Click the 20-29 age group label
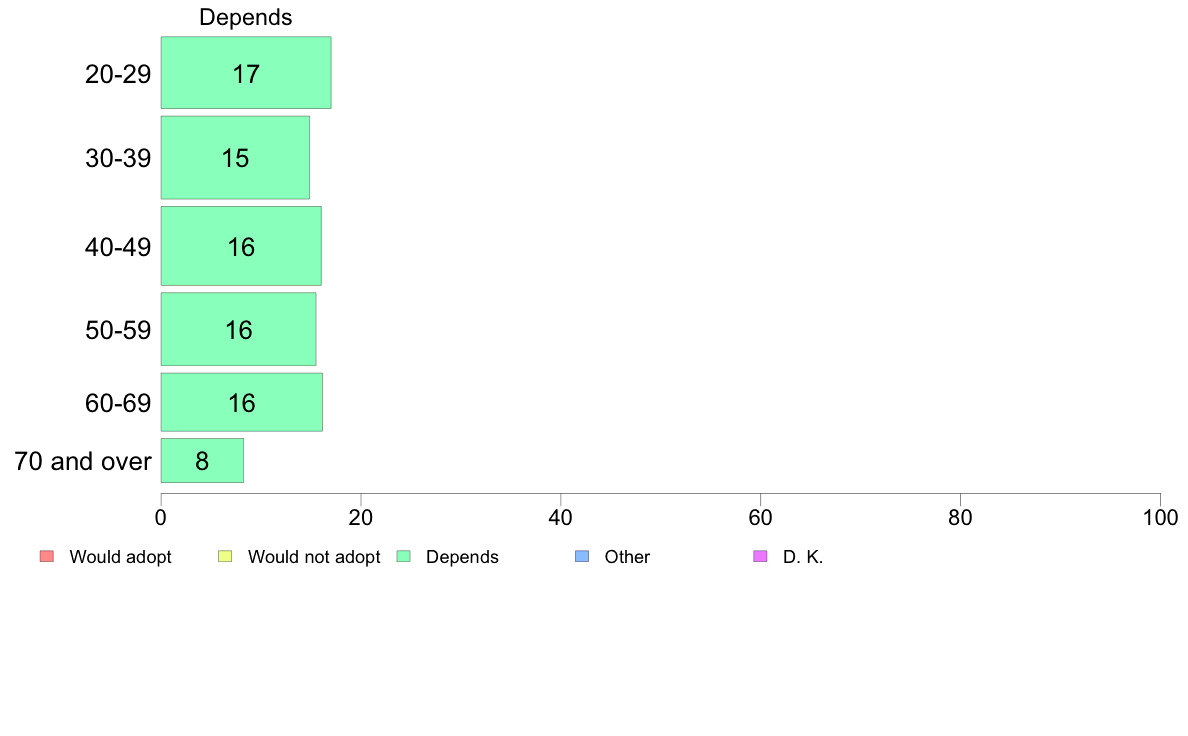Image resolution: width=1188 pixels, height=736 pixels. pyautogui.click(x=118, y=74)
